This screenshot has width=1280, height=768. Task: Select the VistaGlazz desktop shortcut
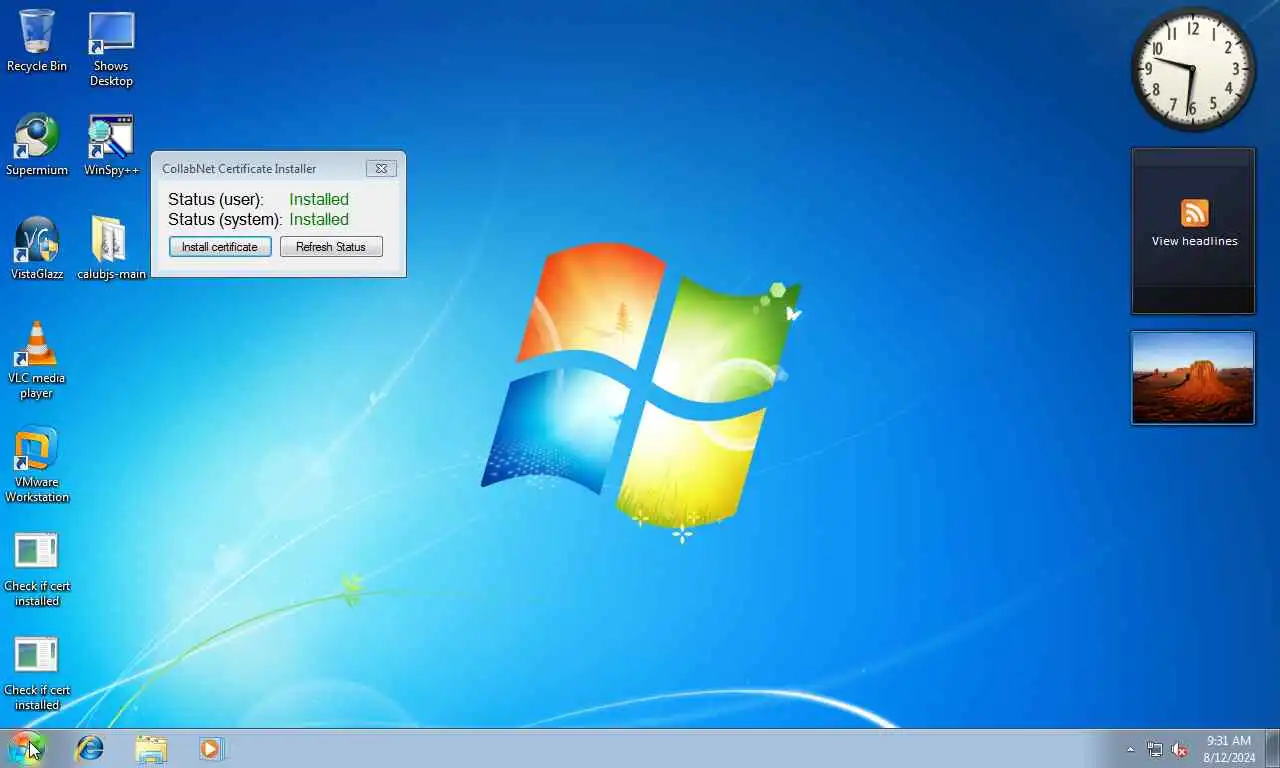[x=37, y=248]
